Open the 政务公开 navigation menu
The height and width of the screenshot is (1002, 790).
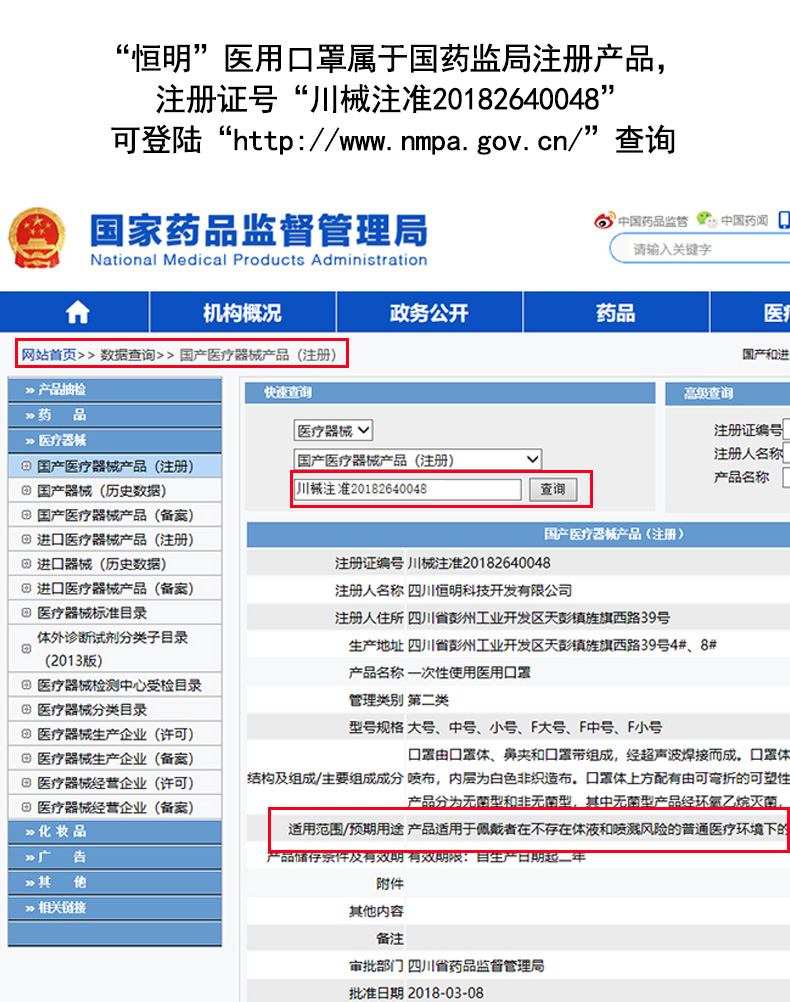(429, 312)
